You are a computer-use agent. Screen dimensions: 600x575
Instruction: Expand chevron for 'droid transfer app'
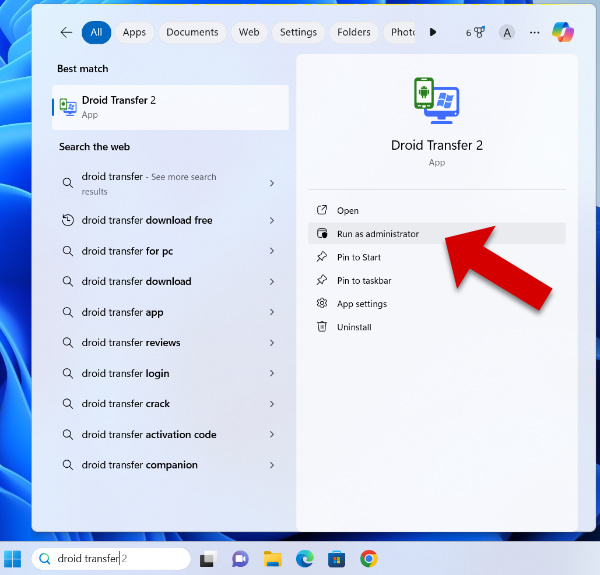(272, 312)
